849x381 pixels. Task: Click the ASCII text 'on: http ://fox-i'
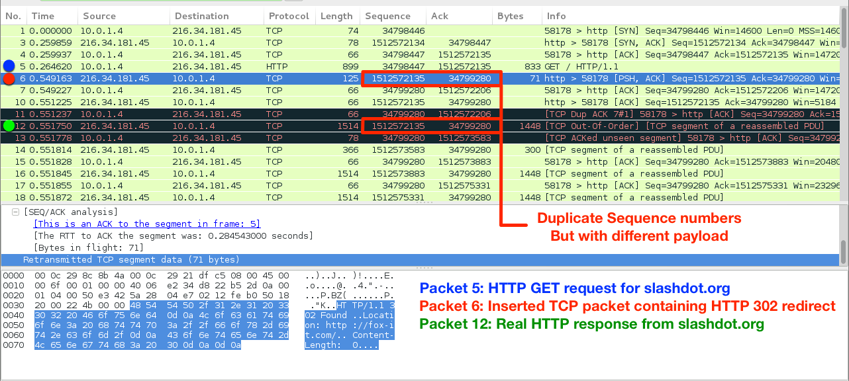click(350, 324)
